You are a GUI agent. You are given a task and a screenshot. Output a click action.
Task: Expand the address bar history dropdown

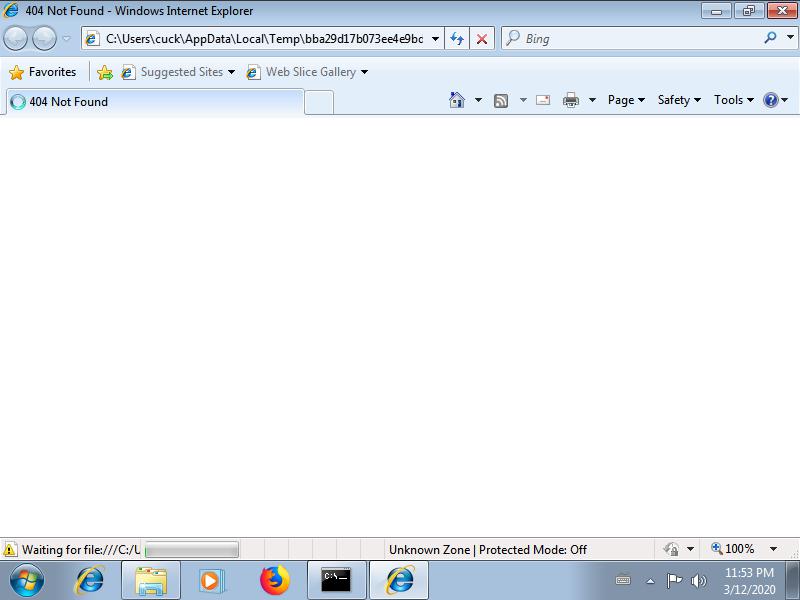435,39
